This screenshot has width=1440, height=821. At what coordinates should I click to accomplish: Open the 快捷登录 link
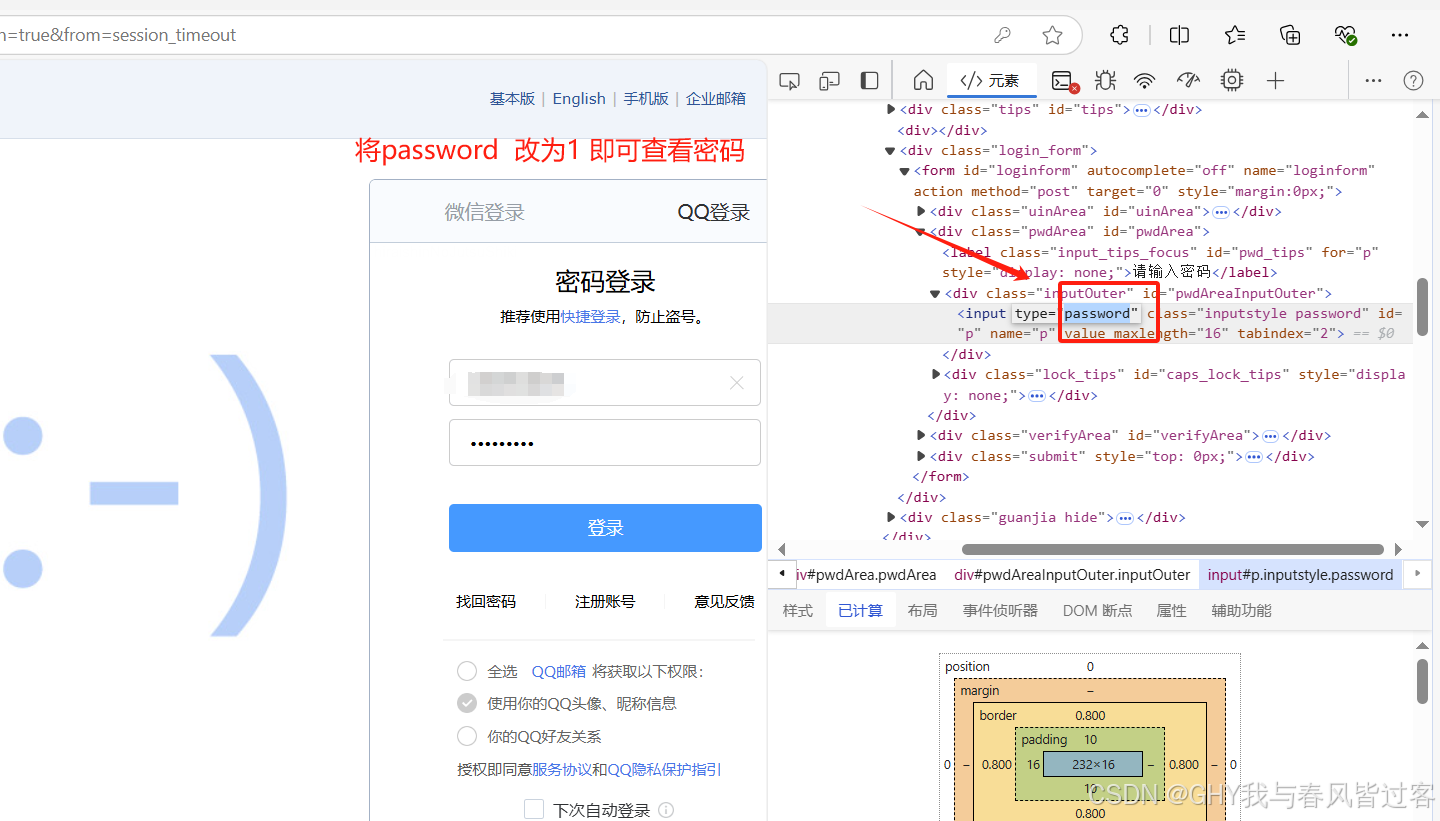click(x=590, y=317)
